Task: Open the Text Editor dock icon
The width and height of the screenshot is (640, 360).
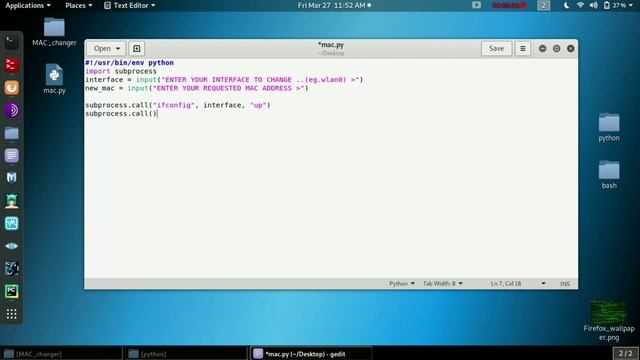Action: (11, 156)
